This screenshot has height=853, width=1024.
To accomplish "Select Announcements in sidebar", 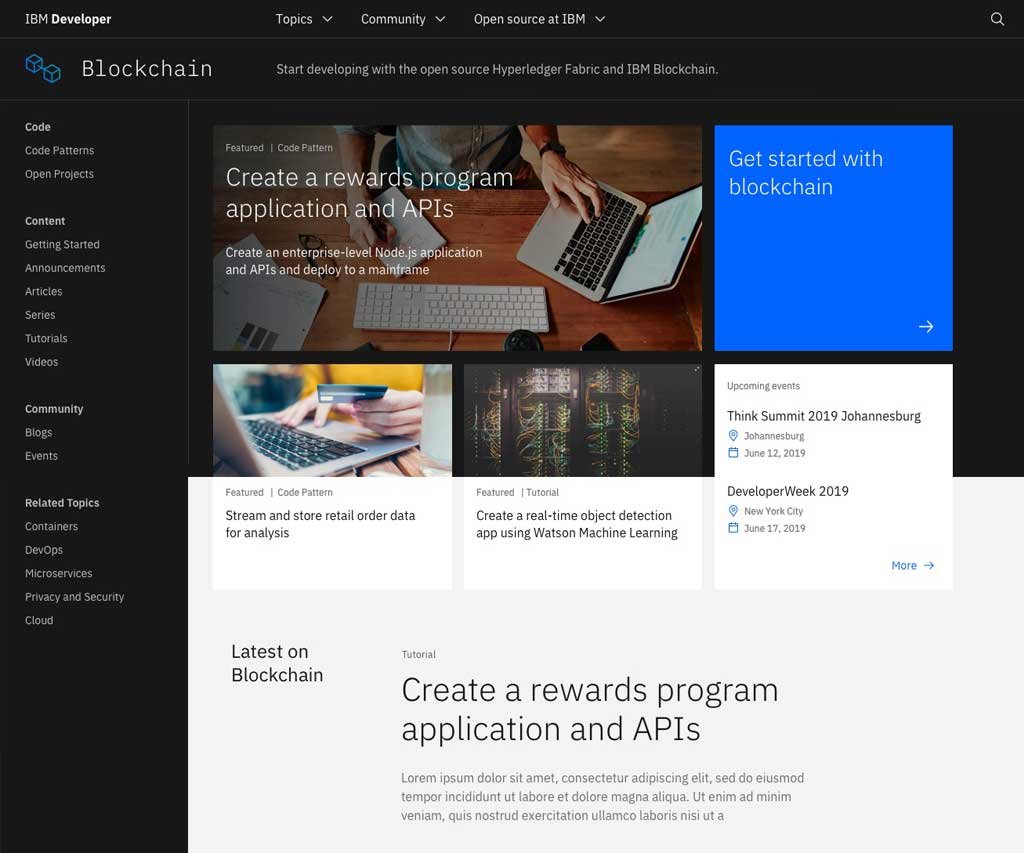I will pos(65,268).
